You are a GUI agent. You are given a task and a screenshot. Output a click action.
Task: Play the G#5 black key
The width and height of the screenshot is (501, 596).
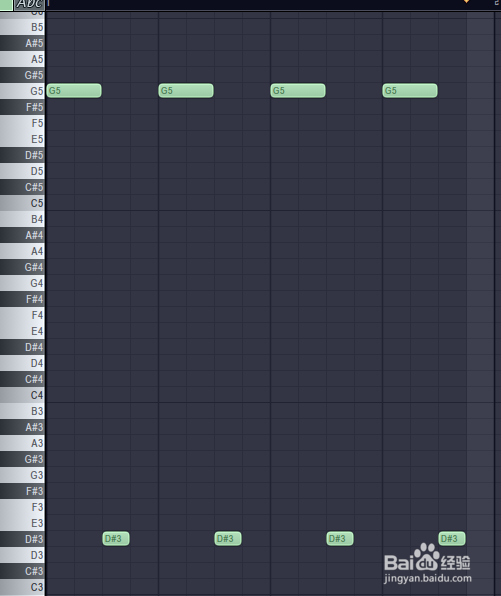coord(22,75)
